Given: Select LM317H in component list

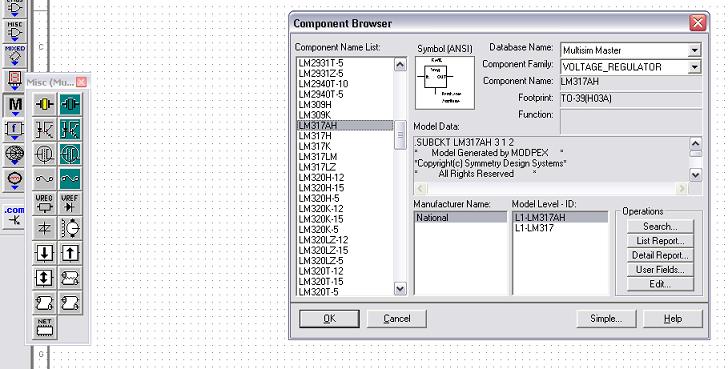Looking at the screenshot, I should 315,136.
